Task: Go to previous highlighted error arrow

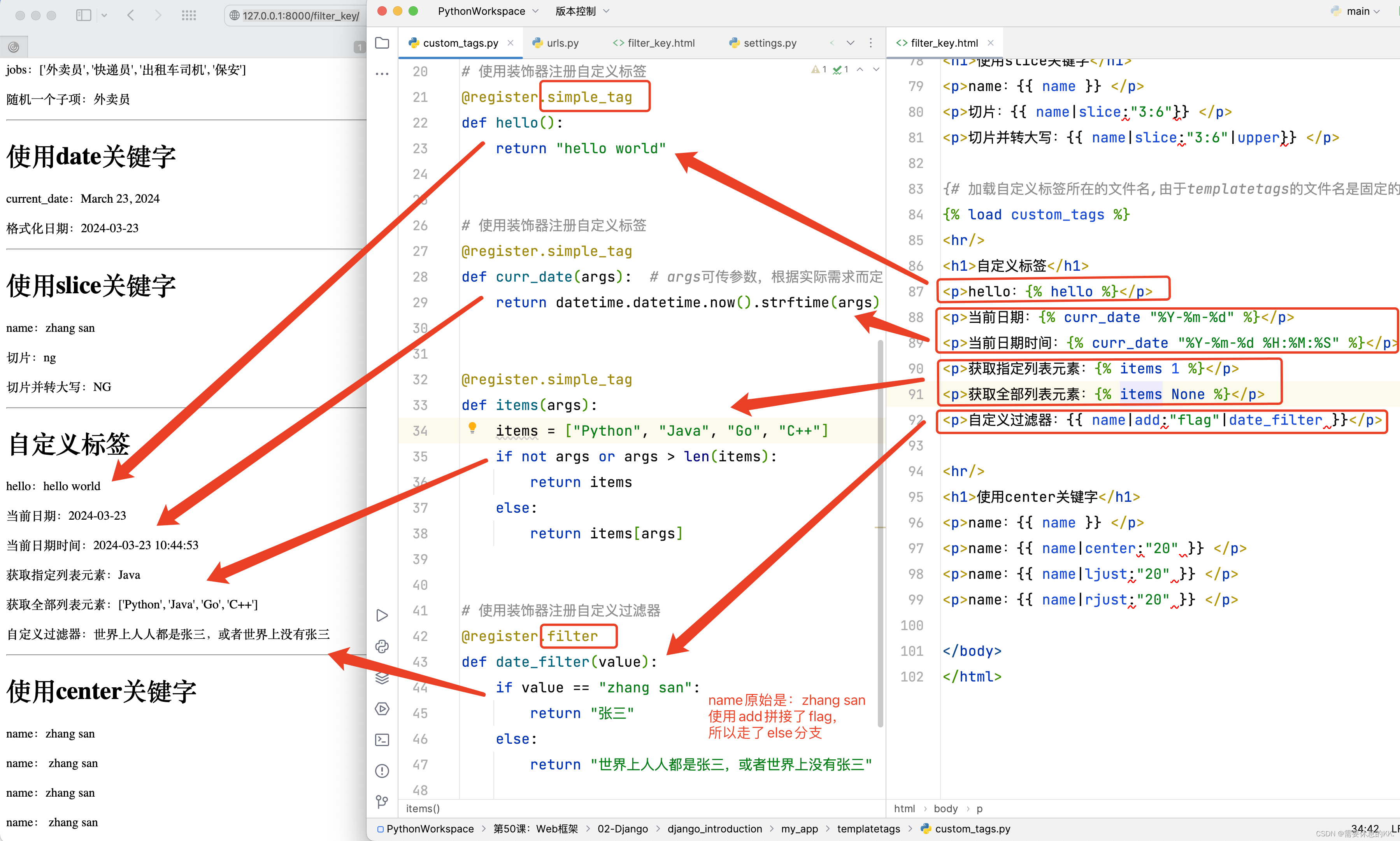Action: 860,70
